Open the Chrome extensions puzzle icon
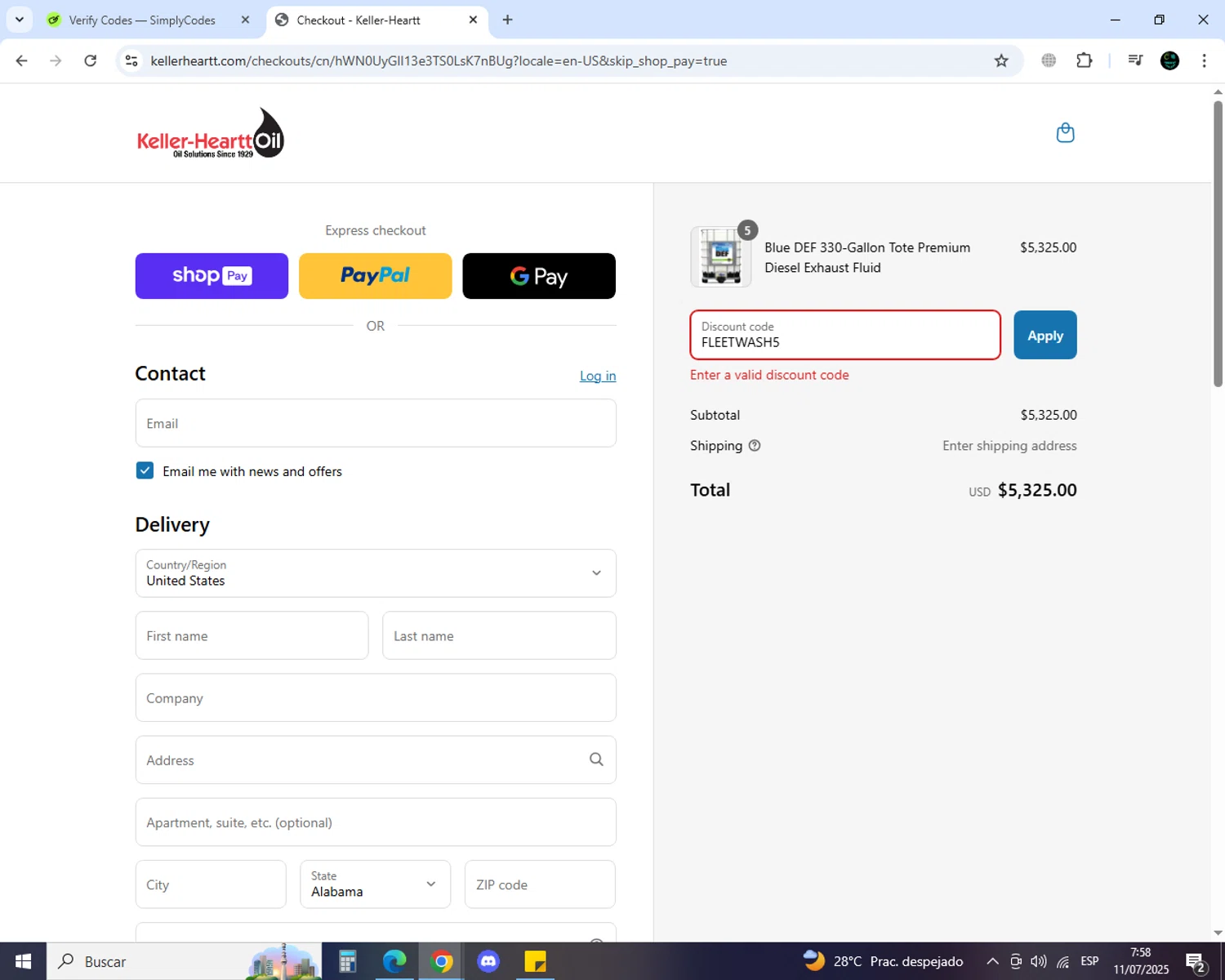Image resolution: width=1225 pixels, height=980 pixels. pyautogui.click(x=1085, y=60)
